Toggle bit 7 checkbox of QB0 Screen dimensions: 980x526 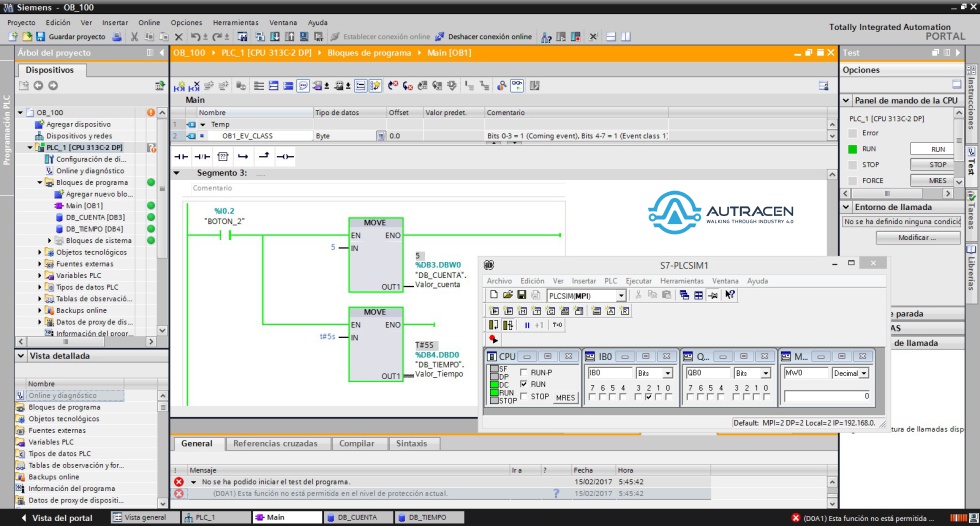point(690,397)
